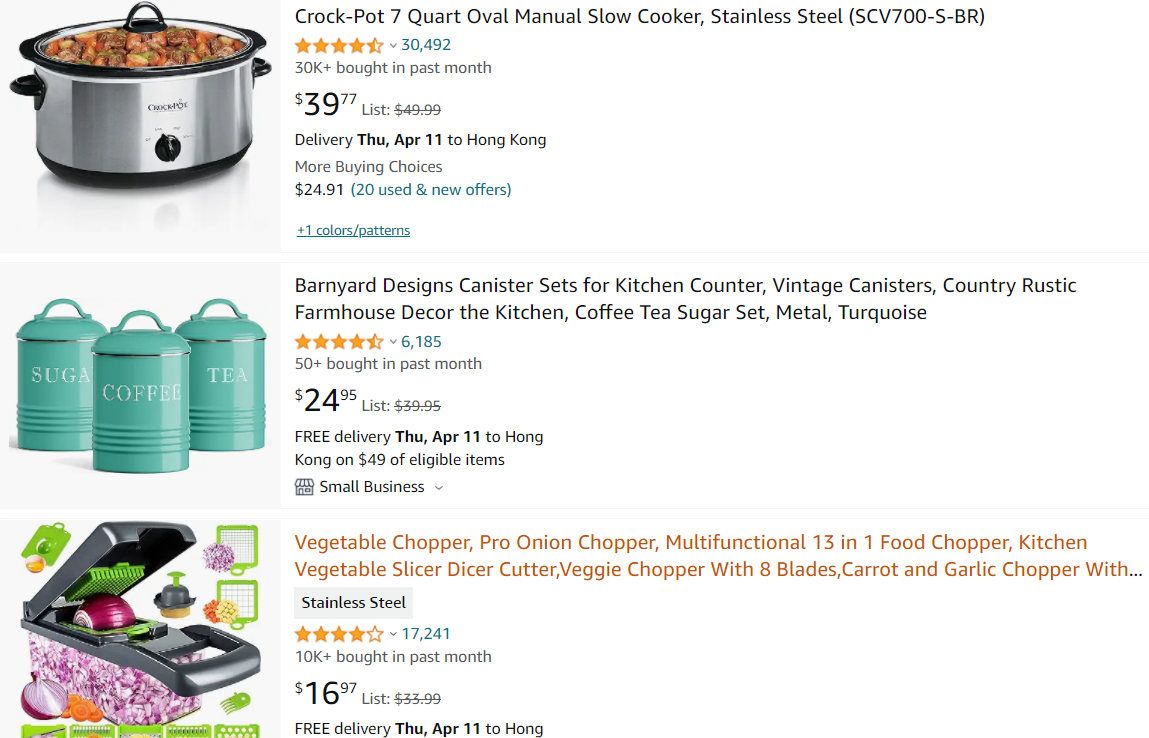Expand canister set rating breakdown chevron
Image resolution: width=1149 pixels, height=738 pixels.
(x=393, y=342)
